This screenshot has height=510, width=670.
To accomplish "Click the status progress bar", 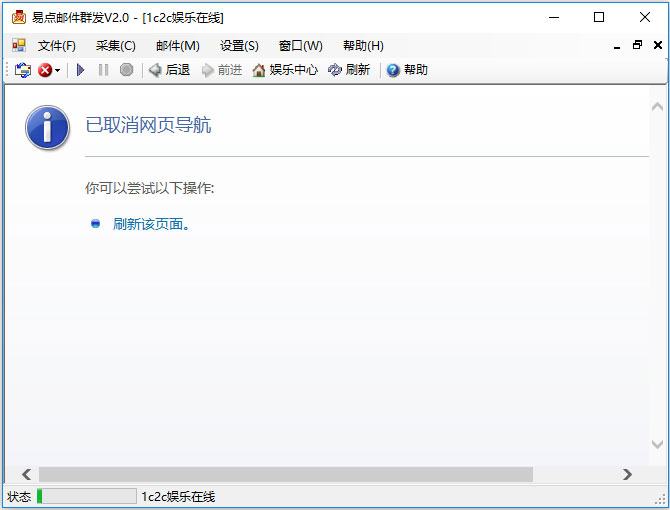I will [x=87, y=496].
